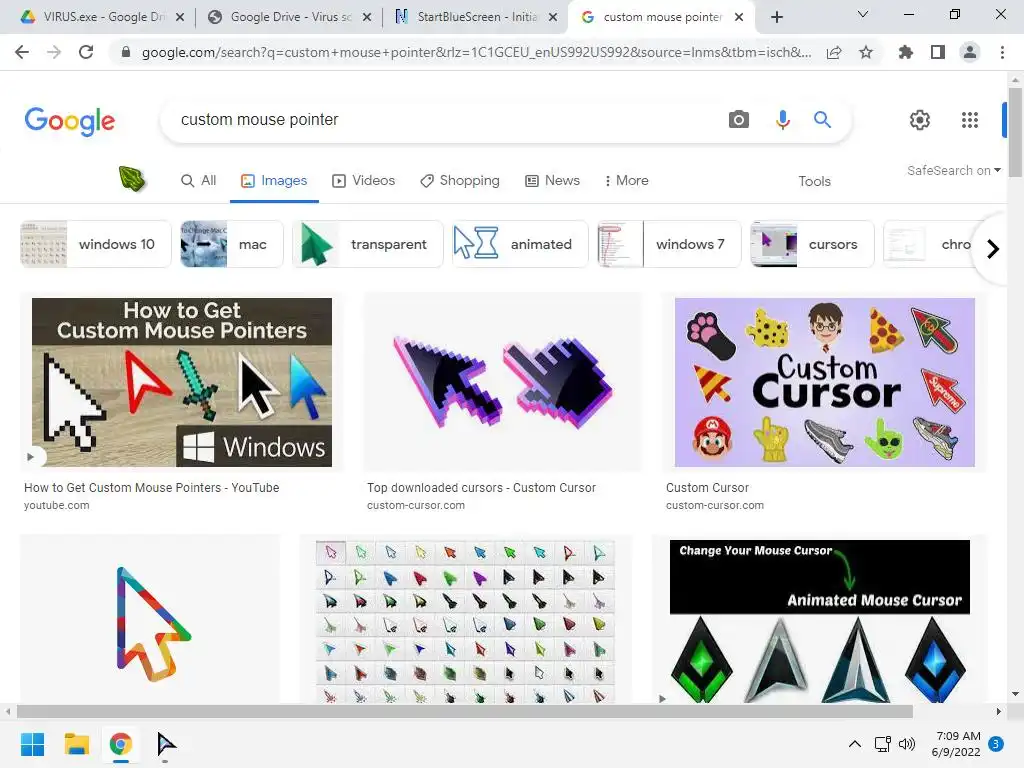1024x768 pixels.
Task: Open the SafeSearch on dropdown
Action: (953, 170)
